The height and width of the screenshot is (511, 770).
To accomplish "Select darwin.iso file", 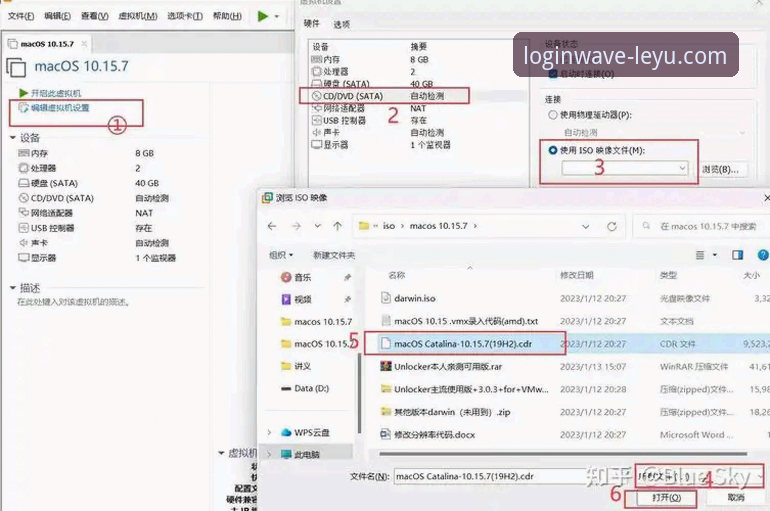I will click(x=415, y=298).
